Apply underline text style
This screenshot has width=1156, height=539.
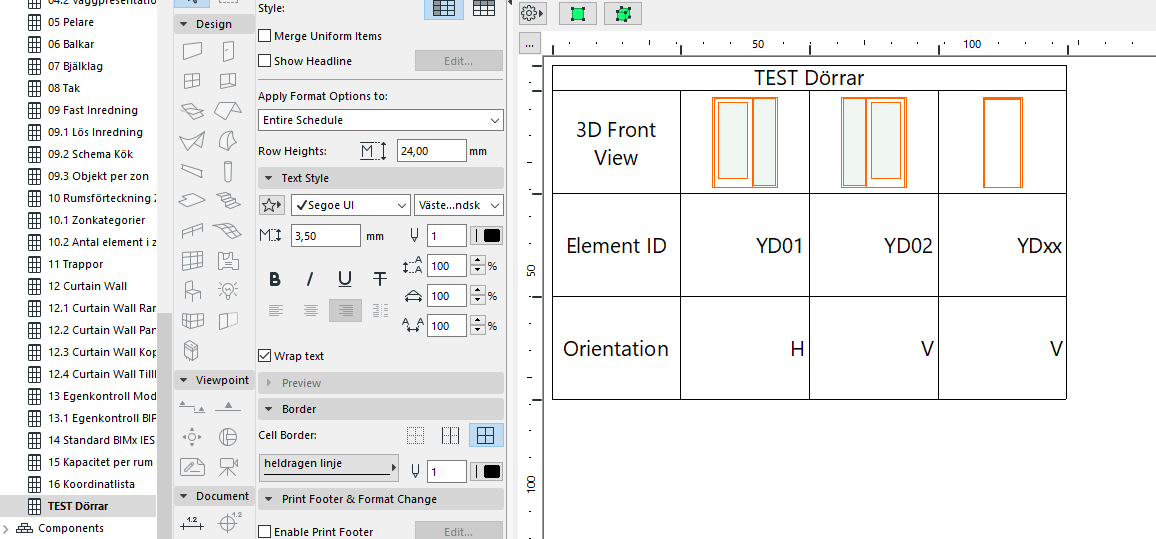[345, 279]
